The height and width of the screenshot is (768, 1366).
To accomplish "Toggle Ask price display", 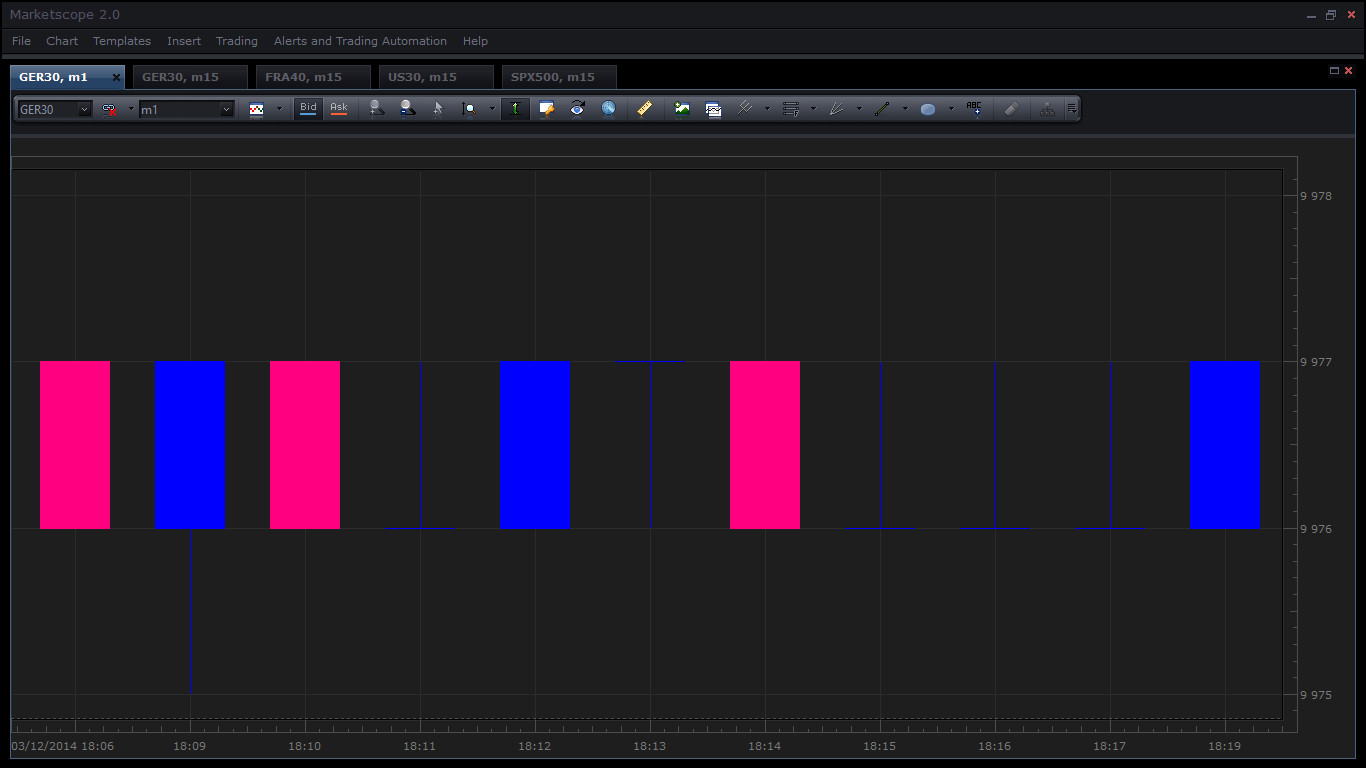I will pos(339,108).
